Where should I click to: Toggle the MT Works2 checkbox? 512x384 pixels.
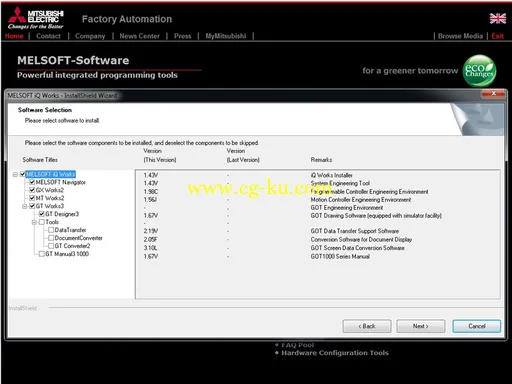tap(32, 198)
